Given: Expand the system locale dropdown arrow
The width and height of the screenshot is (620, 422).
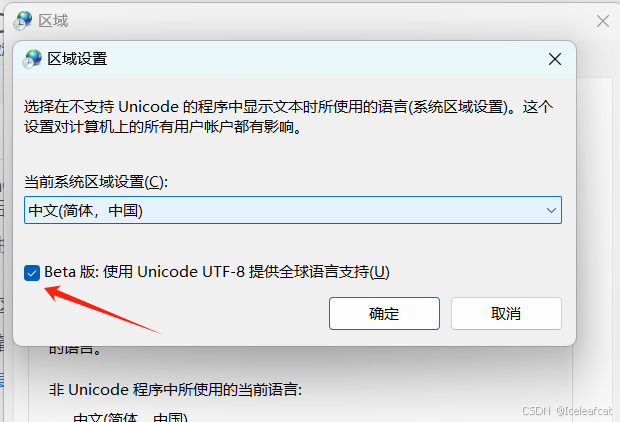Looking at the screenshot, I should pyautogui.click(x=551, y=210).
